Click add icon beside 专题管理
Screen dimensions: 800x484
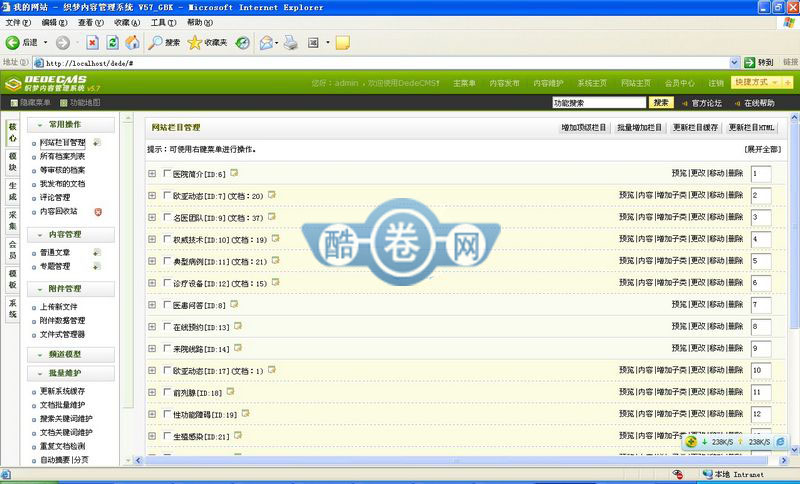tap(96, 266)
